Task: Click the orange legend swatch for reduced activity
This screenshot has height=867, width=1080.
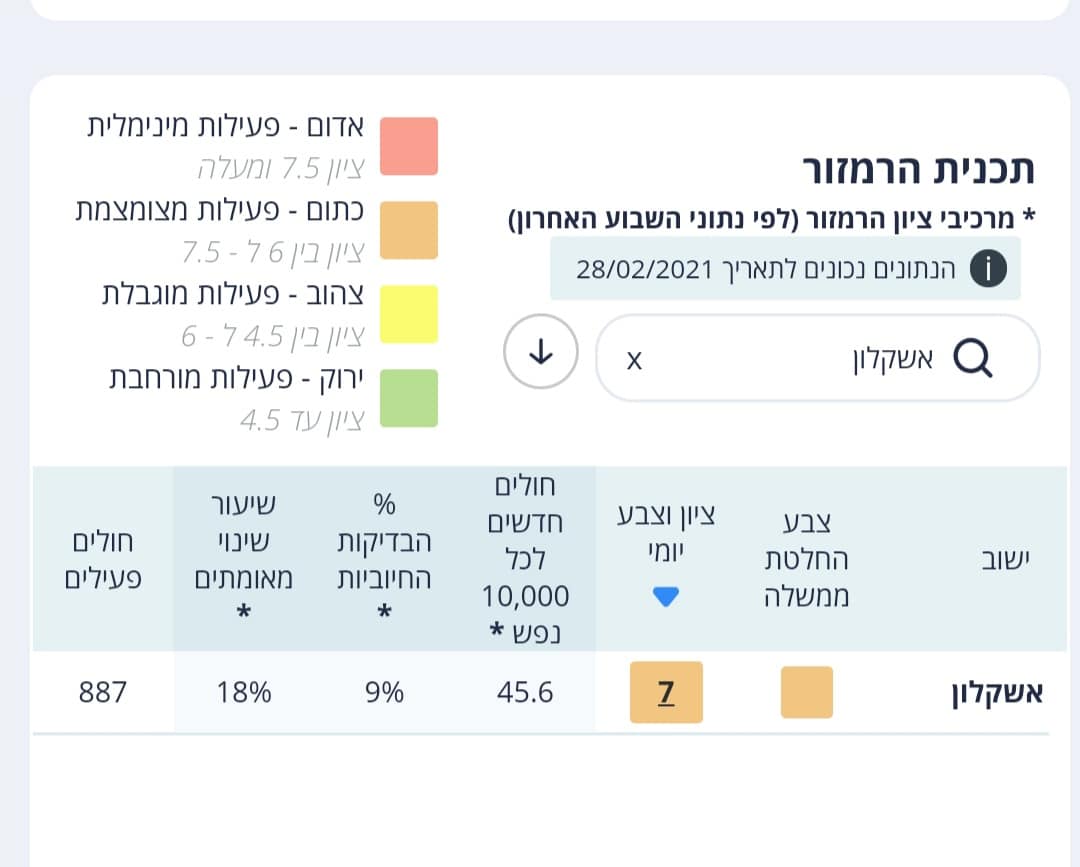Action: [409, 230]
